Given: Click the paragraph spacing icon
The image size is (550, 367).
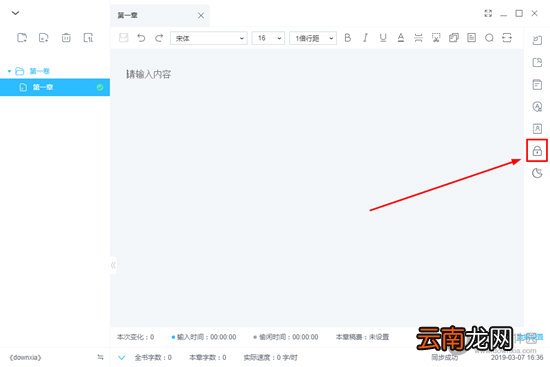Looking at the screenshot, I should (418, 38).
